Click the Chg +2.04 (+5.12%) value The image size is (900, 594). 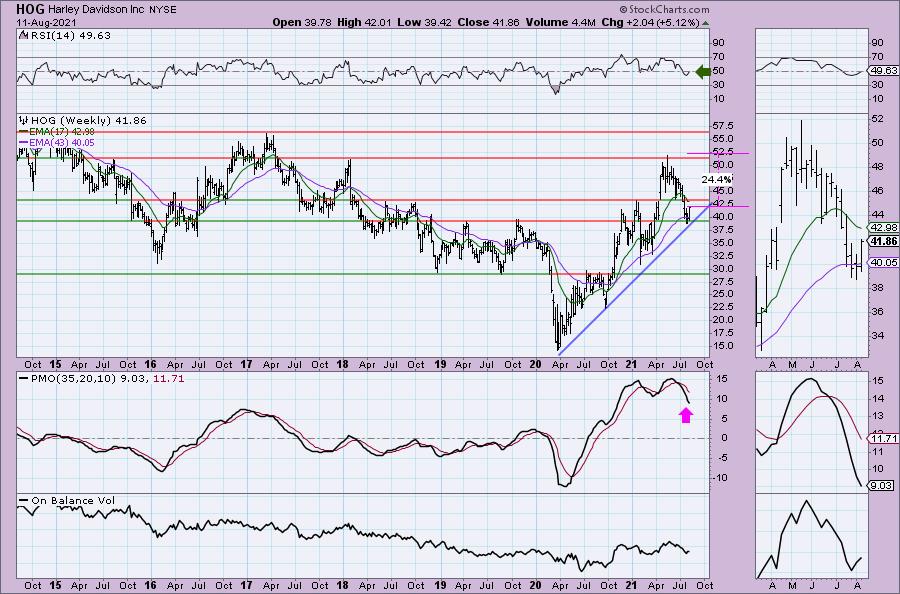pos(650,22)
